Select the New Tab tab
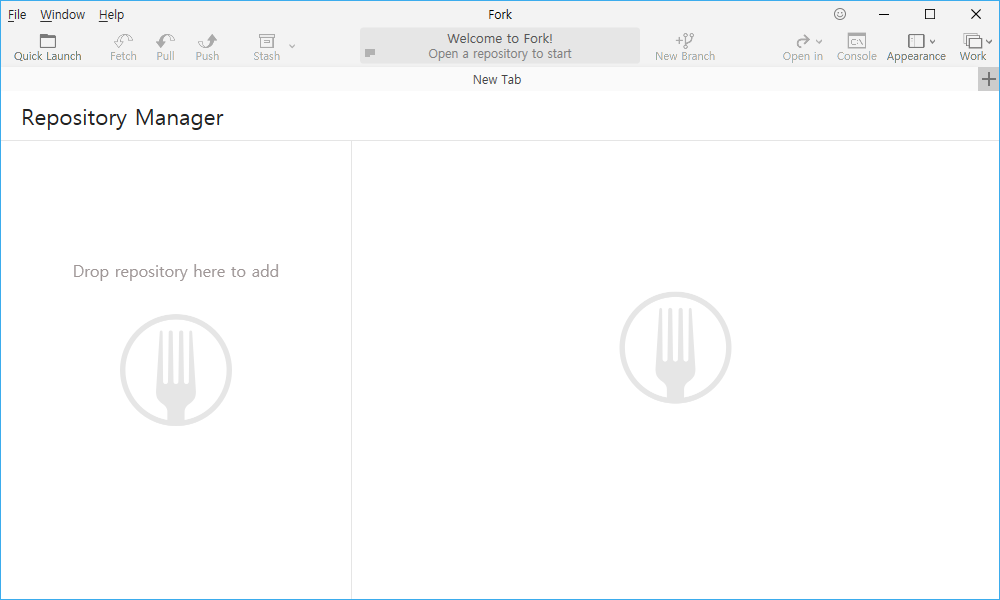The width and height of the screenshot is (1000, 600). 497,80
